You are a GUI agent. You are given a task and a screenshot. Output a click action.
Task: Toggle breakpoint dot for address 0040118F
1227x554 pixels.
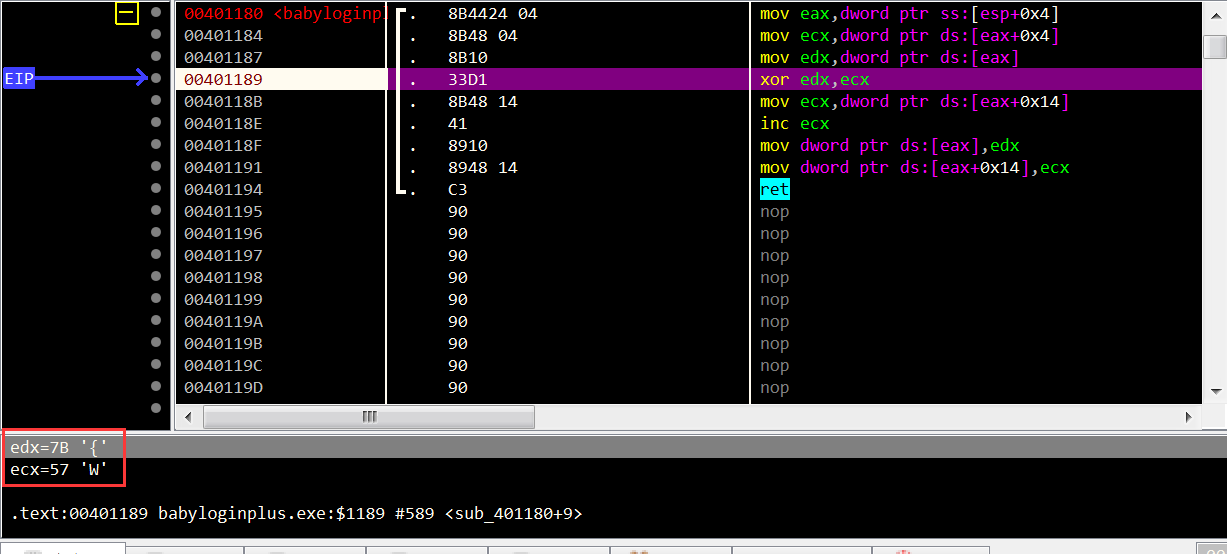pyautogui.click(x=155, y=145)
